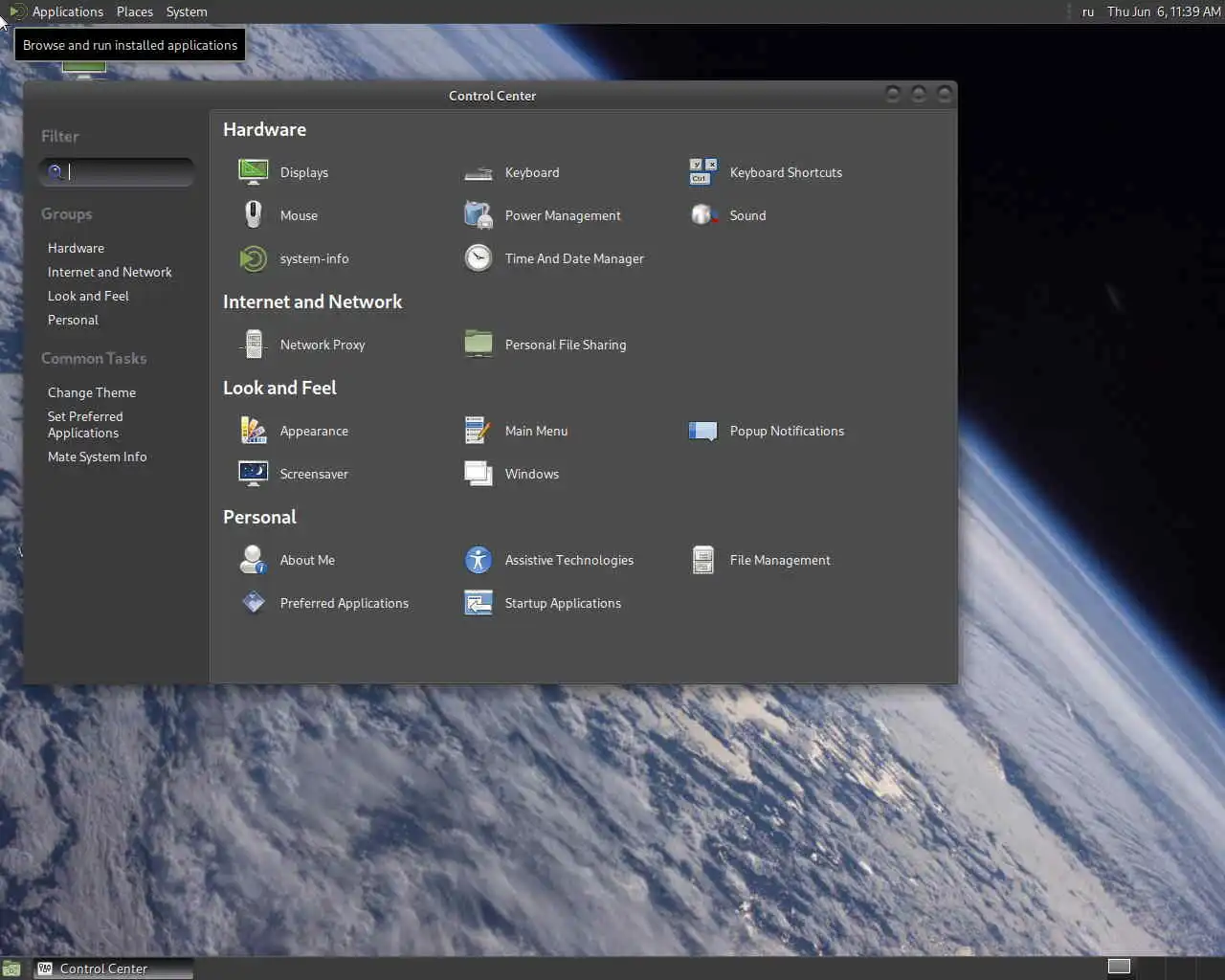This screenshot has width=1225, height=980.
Task: Open the Windows settings icon
Action: [479, 474]
